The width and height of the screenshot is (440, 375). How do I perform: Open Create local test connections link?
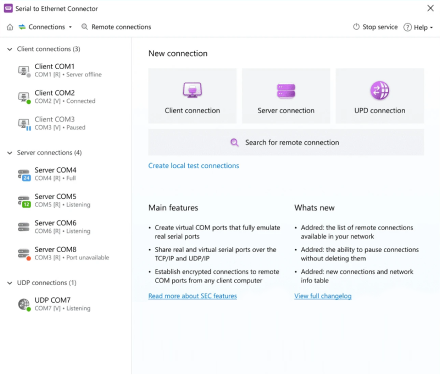point(194,166)
